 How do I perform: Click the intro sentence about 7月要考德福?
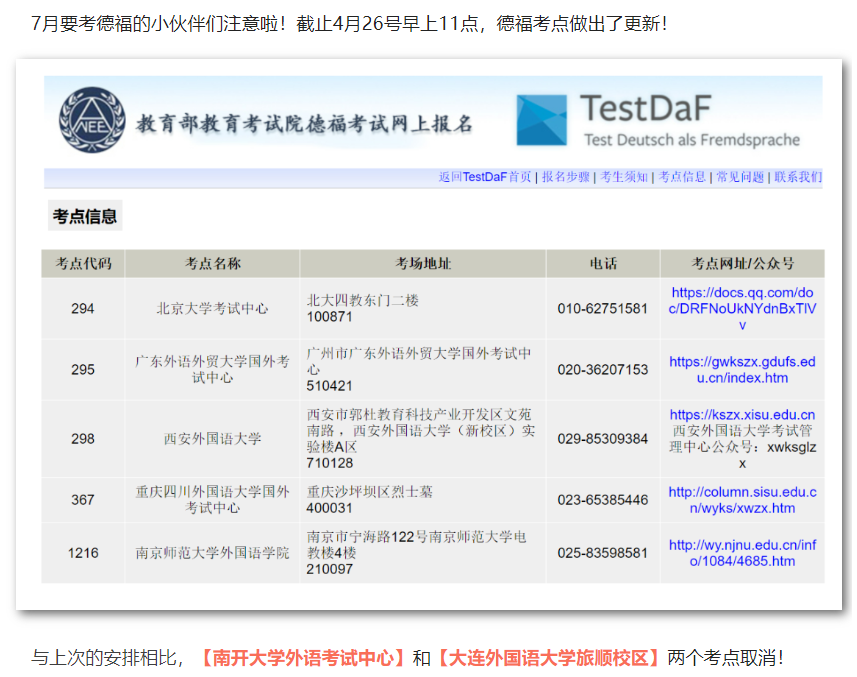350,24
